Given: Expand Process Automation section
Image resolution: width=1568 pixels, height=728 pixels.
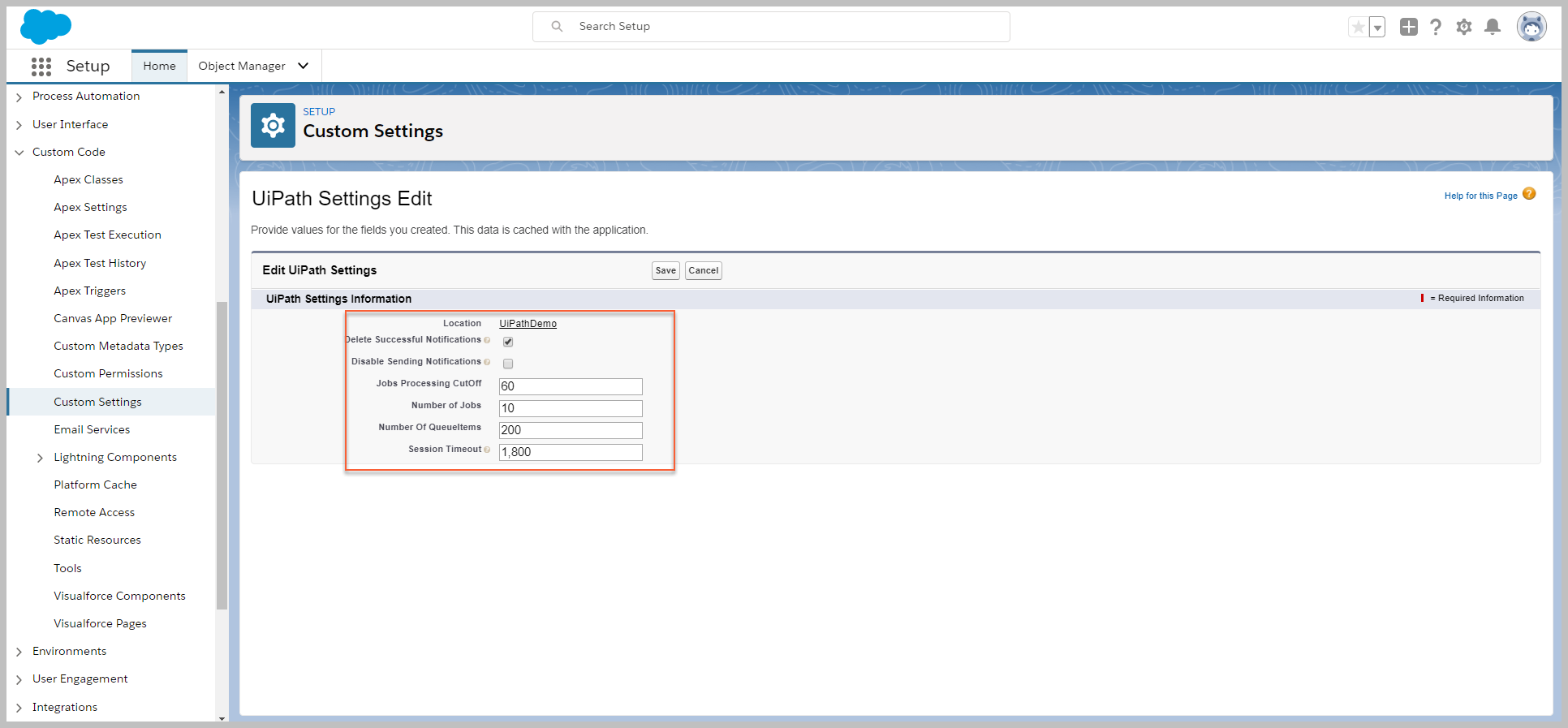Looking at the screenshot, I should 19,97.
